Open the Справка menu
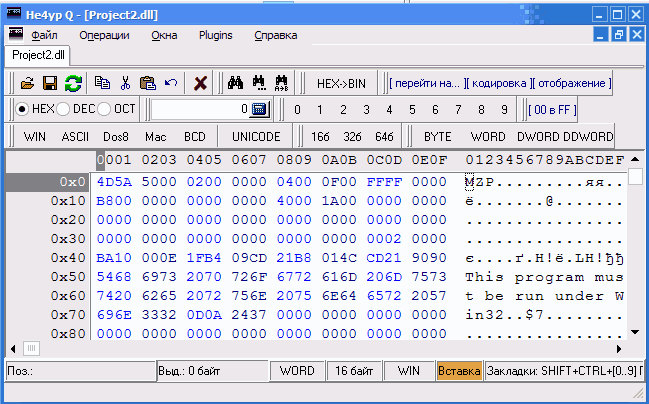649x404 pixels. click(276, 35)
